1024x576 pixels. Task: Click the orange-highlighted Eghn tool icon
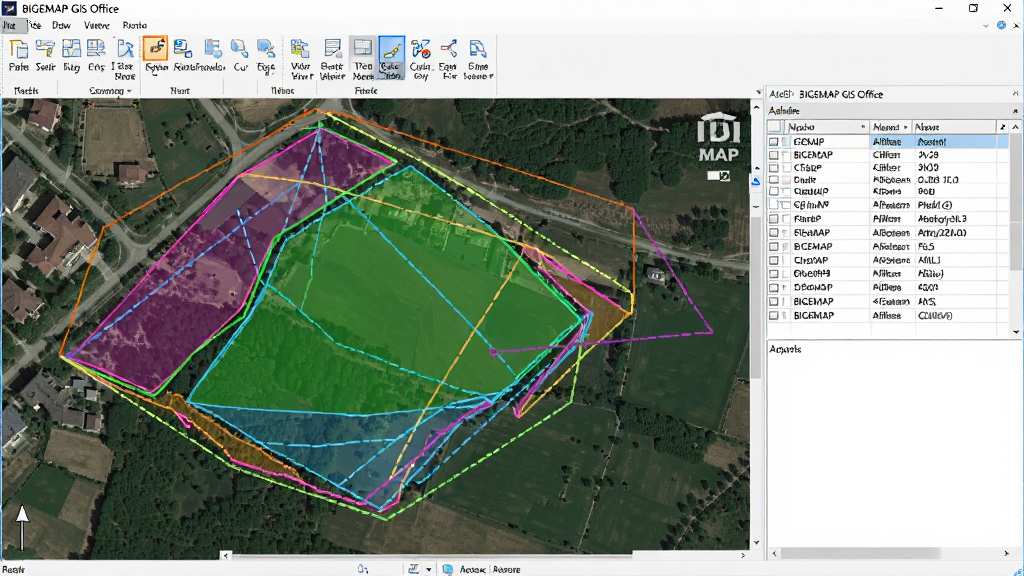(155, 50)
